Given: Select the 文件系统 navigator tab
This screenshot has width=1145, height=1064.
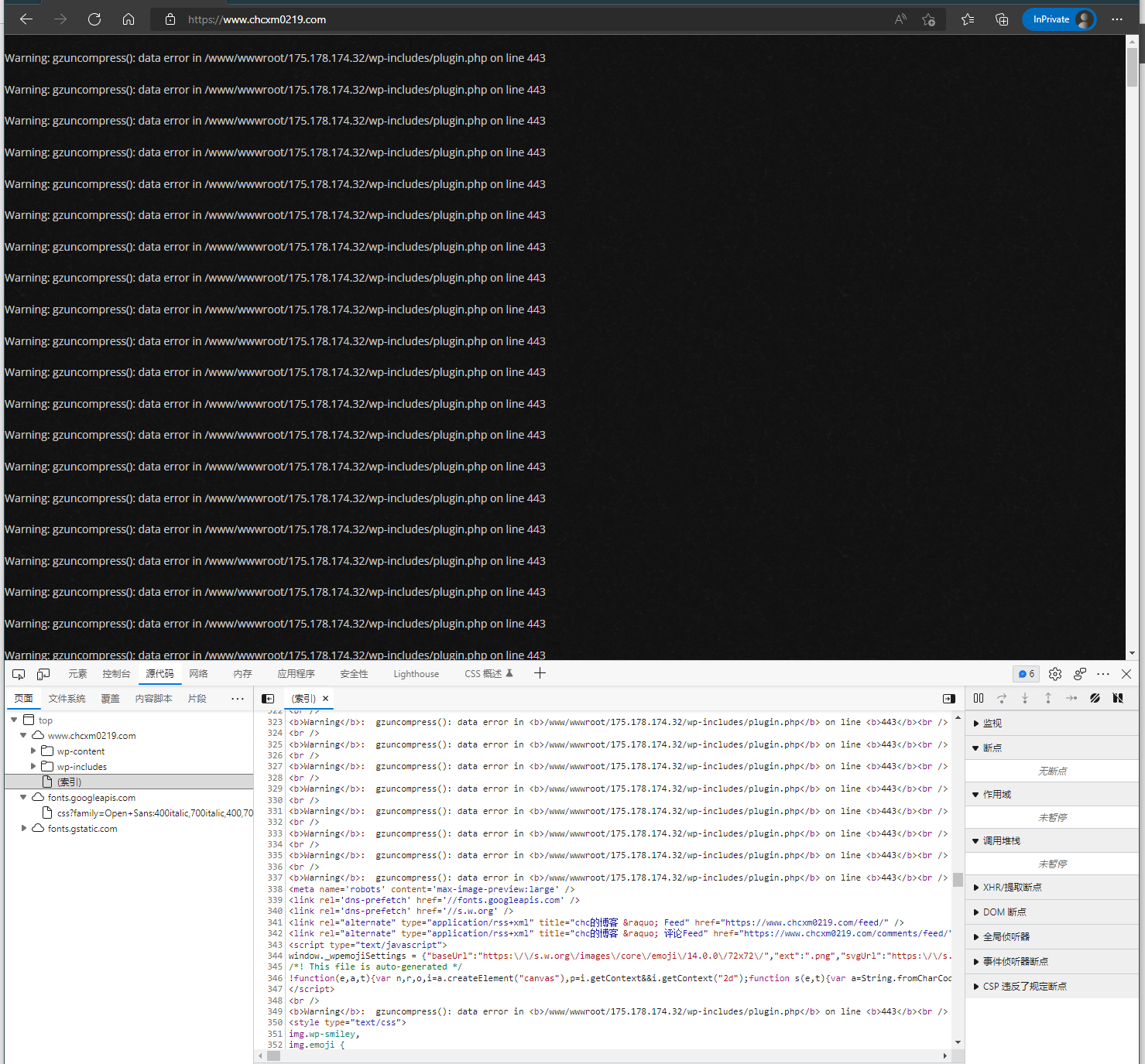Looking at the screenshot, I should [67, 699].
